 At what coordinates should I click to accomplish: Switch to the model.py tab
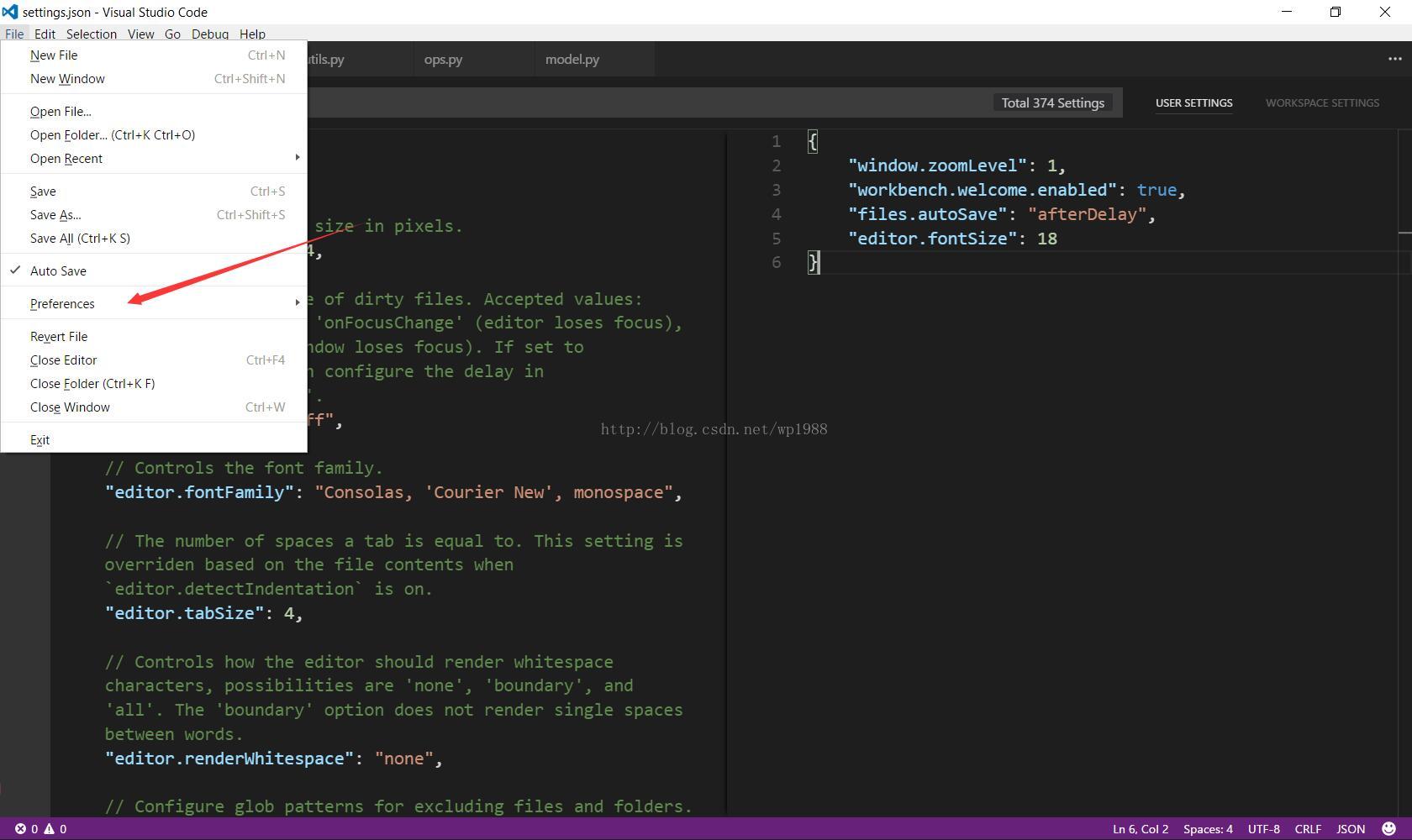coord(594,59)
